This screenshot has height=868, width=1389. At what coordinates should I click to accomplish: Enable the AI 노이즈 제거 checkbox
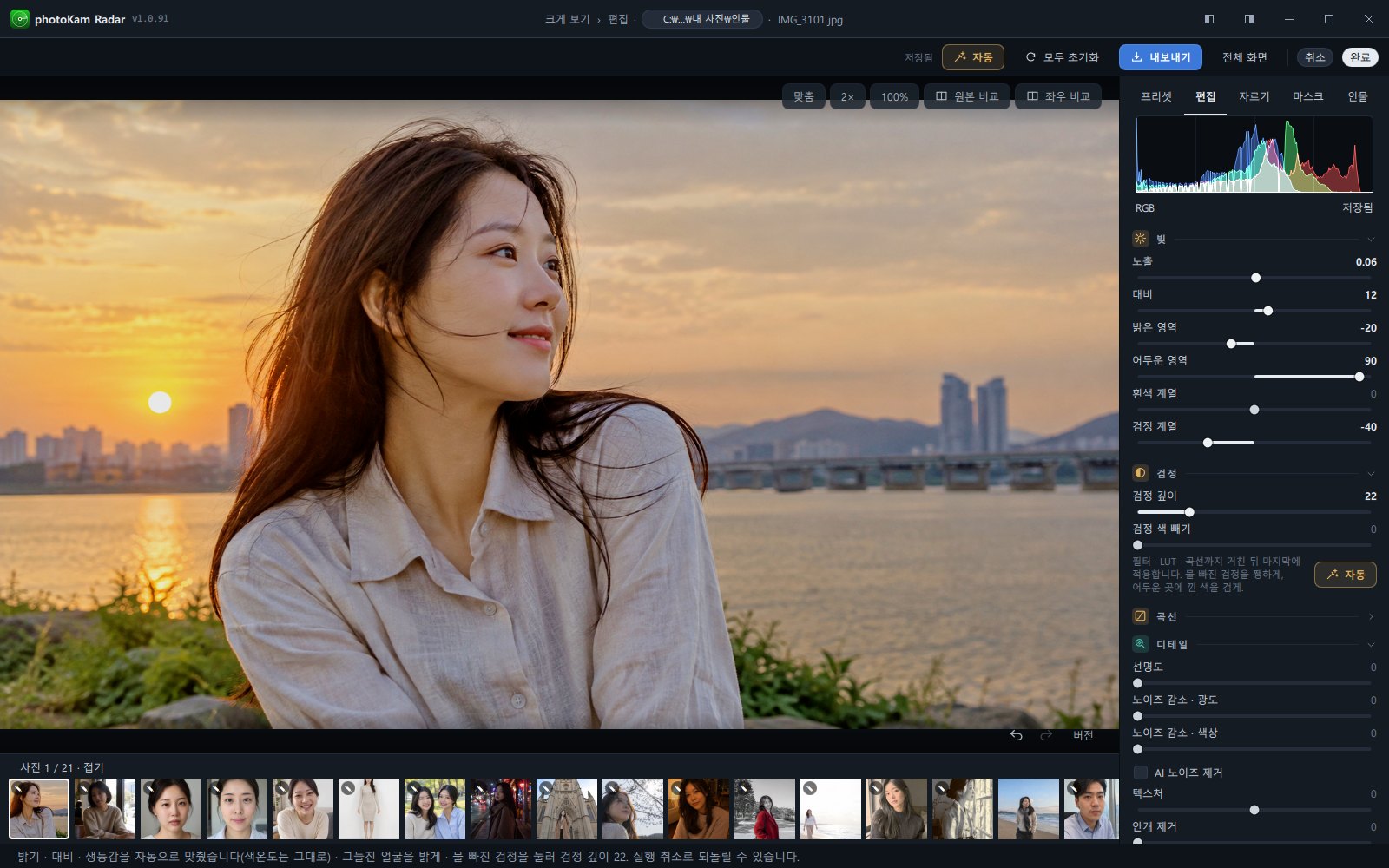[1141, 773]
